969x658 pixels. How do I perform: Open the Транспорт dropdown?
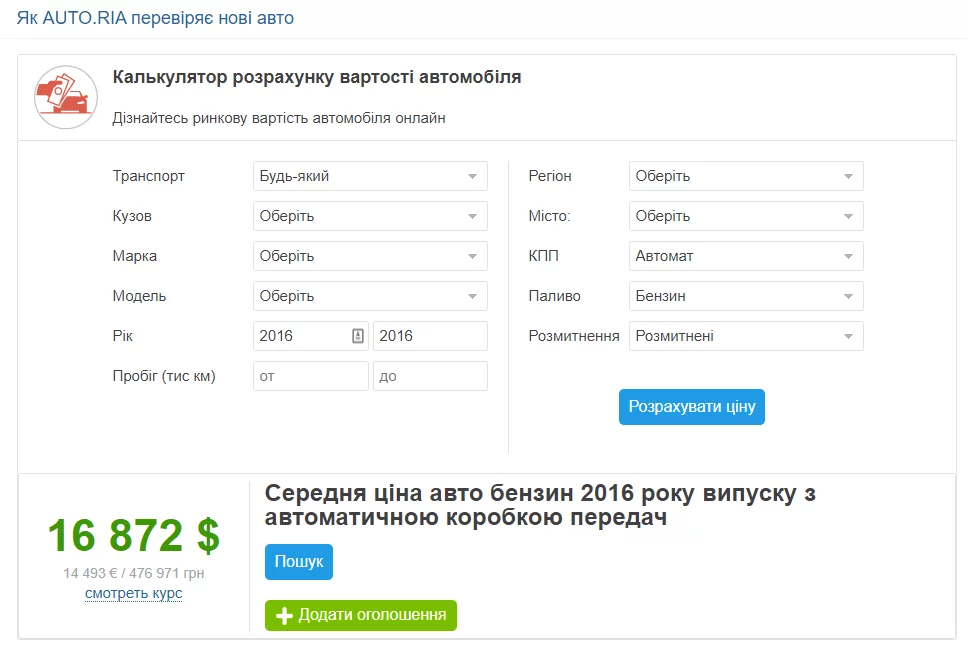click(370, 176)
